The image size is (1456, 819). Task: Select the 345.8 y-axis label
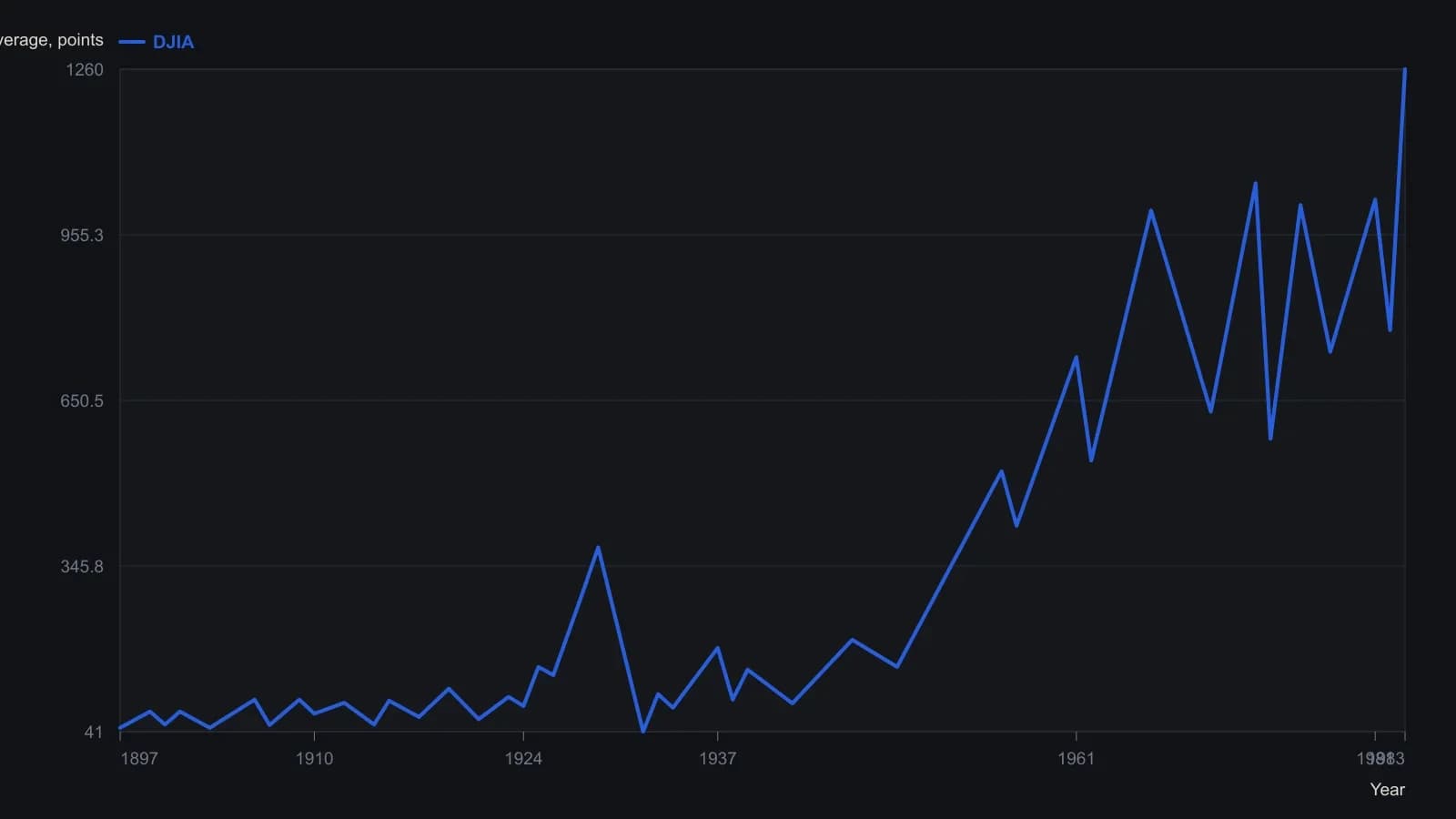82,567
